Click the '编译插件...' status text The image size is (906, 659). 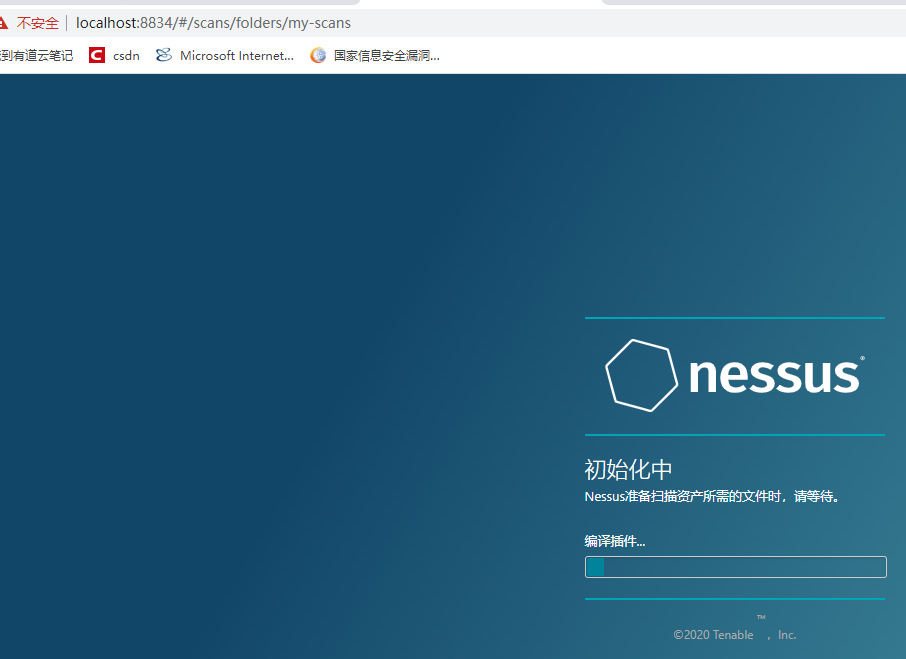point(615,541)
